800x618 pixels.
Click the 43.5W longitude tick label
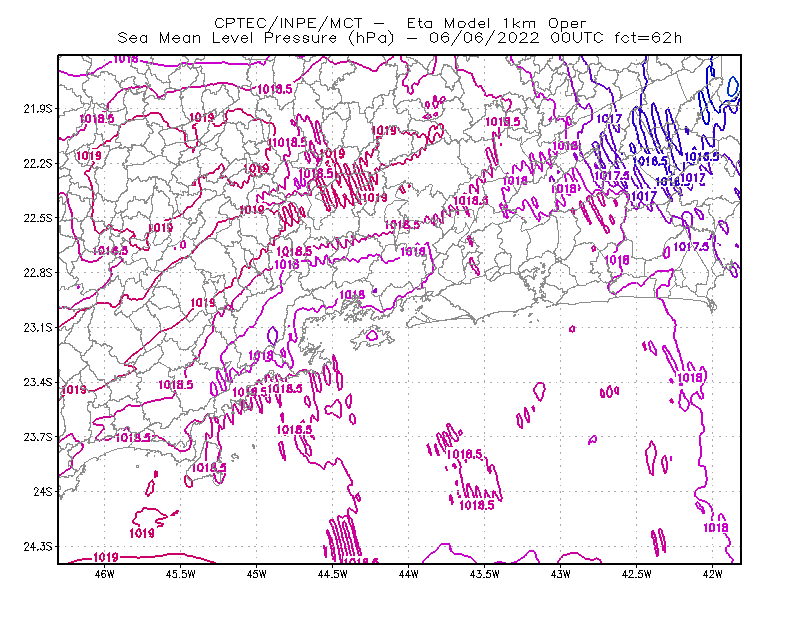tap(485, 574)
